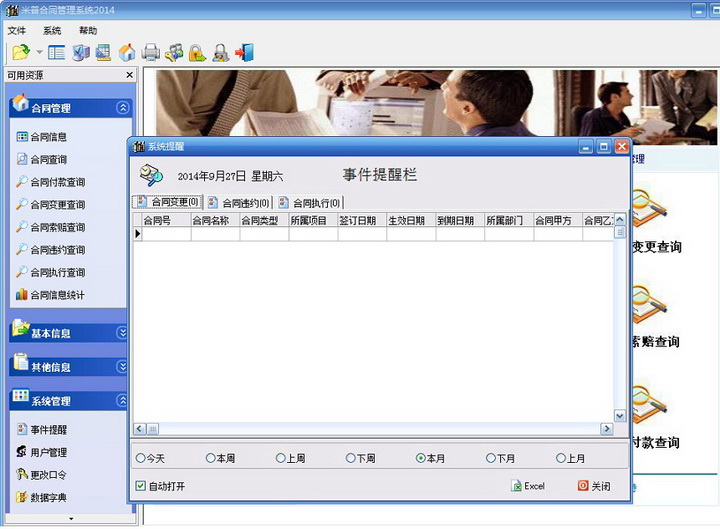Open 合同付款查询 in sidebar
Screen dimensions: 720x529
[51, 182]
